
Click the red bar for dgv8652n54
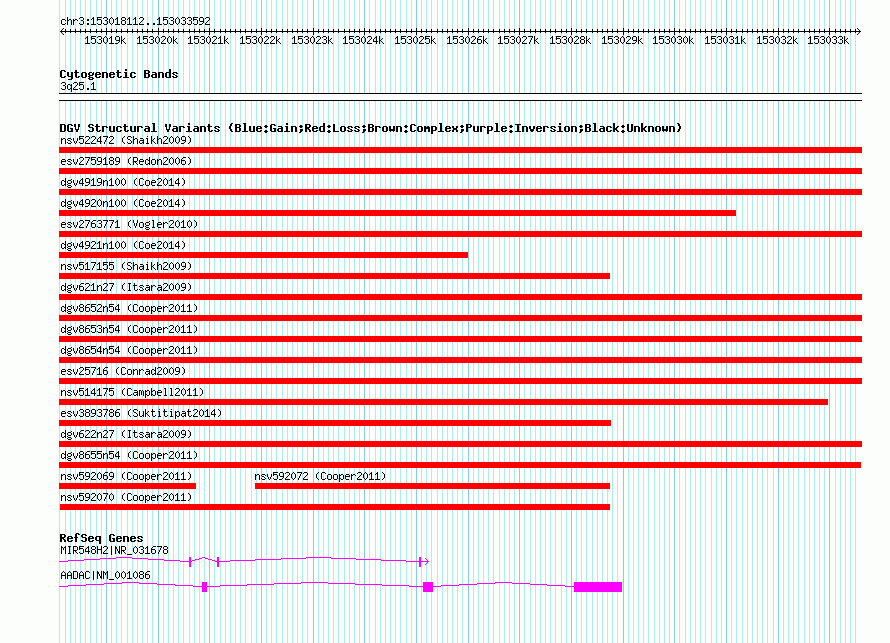pyautogui.click(x=460, y=318)
